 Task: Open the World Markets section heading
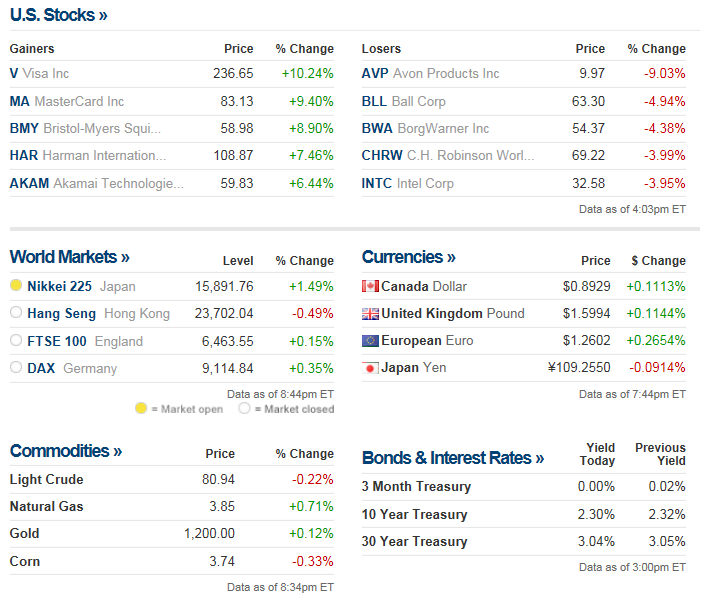pos(70,257)
